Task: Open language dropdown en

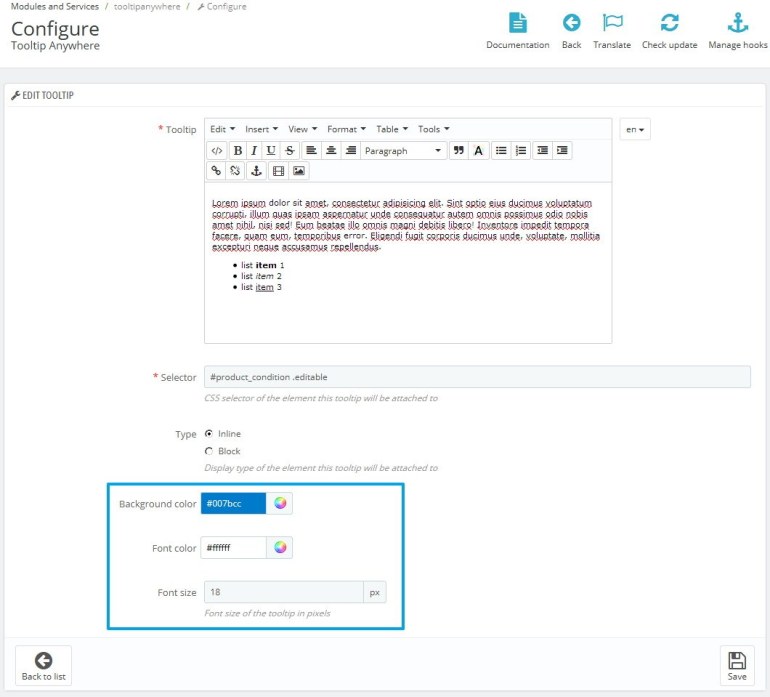Action: [x=635, y=129]
